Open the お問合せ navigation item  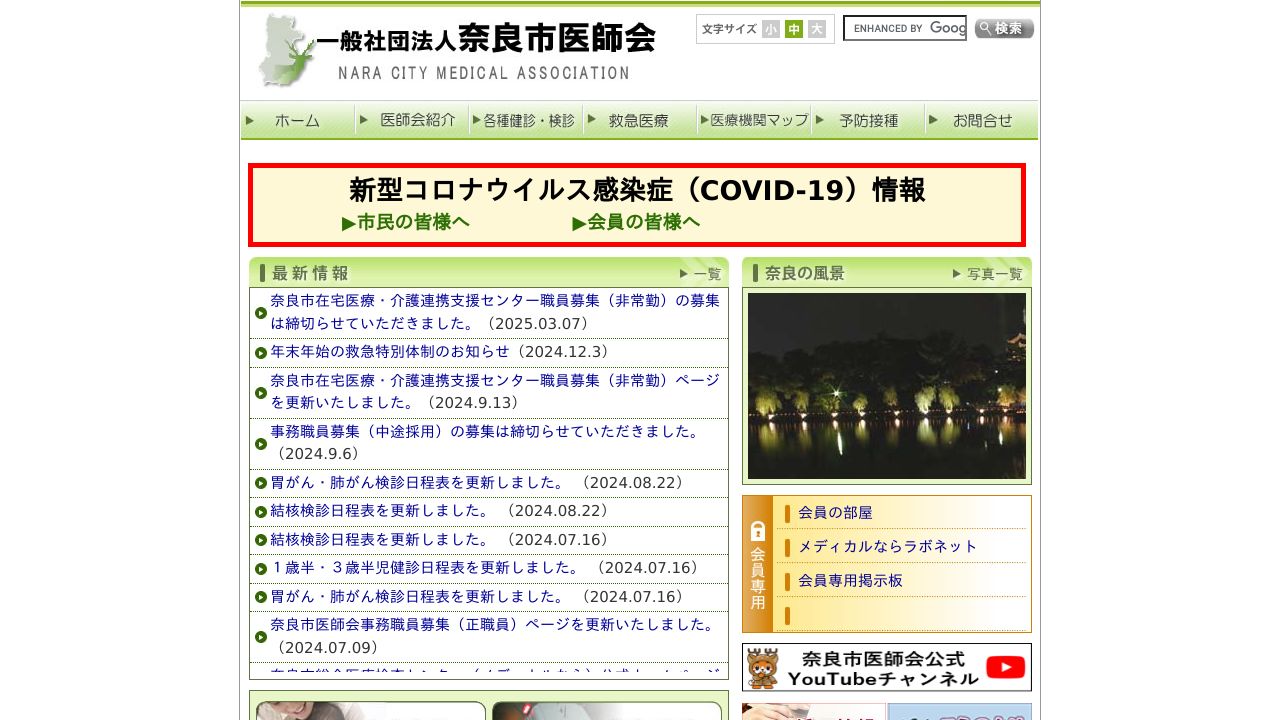click(984, 120)
